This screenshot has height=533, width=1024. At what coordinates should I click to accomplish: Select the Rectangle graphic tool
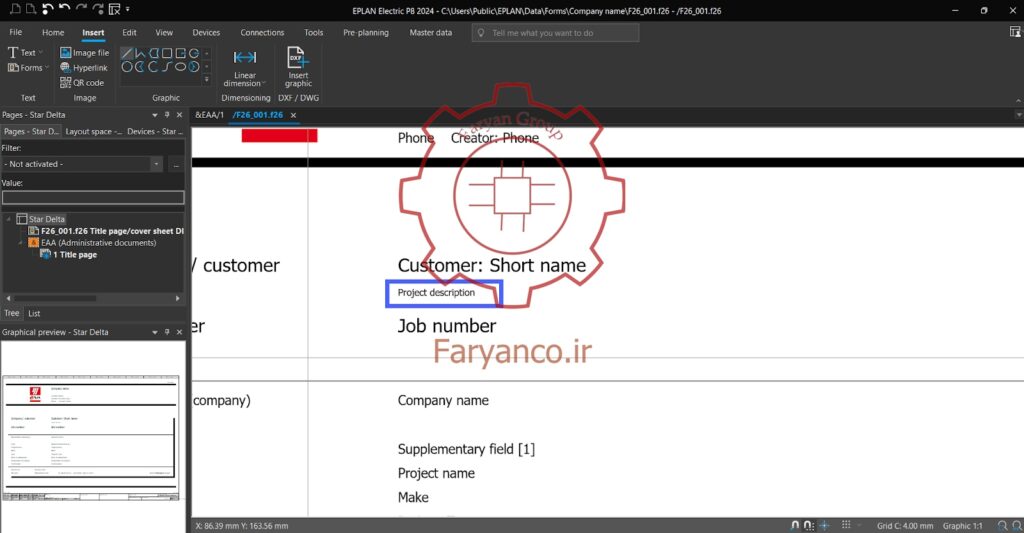point(167,53)
